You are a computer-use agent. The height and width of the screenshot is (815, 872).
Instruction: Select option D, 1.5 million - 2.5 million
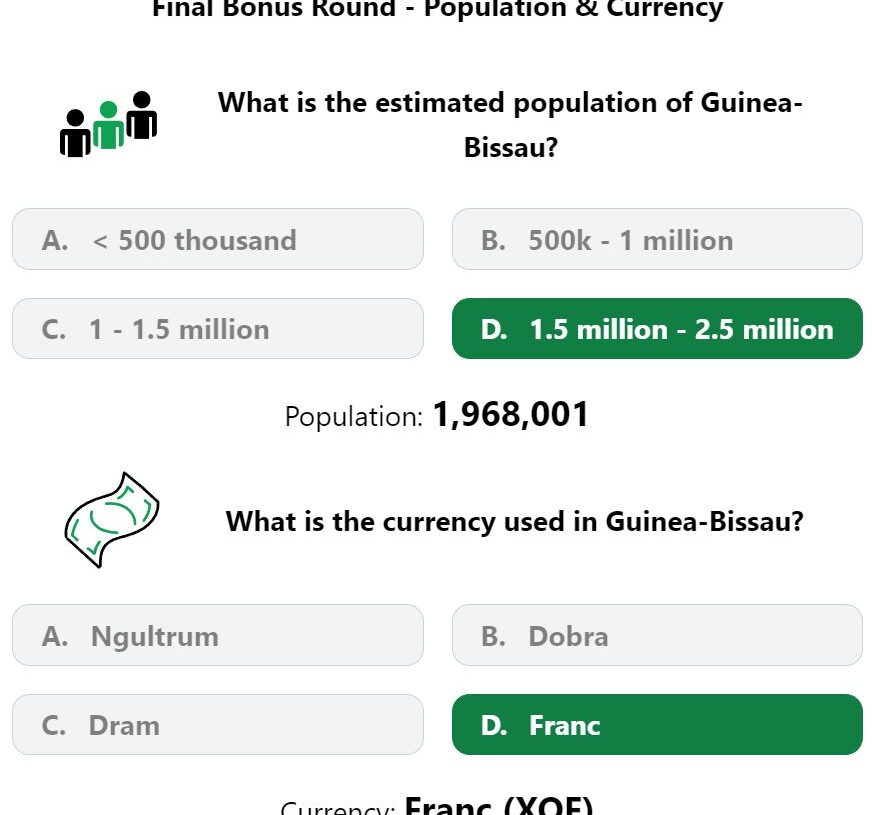tap(657, 329)
